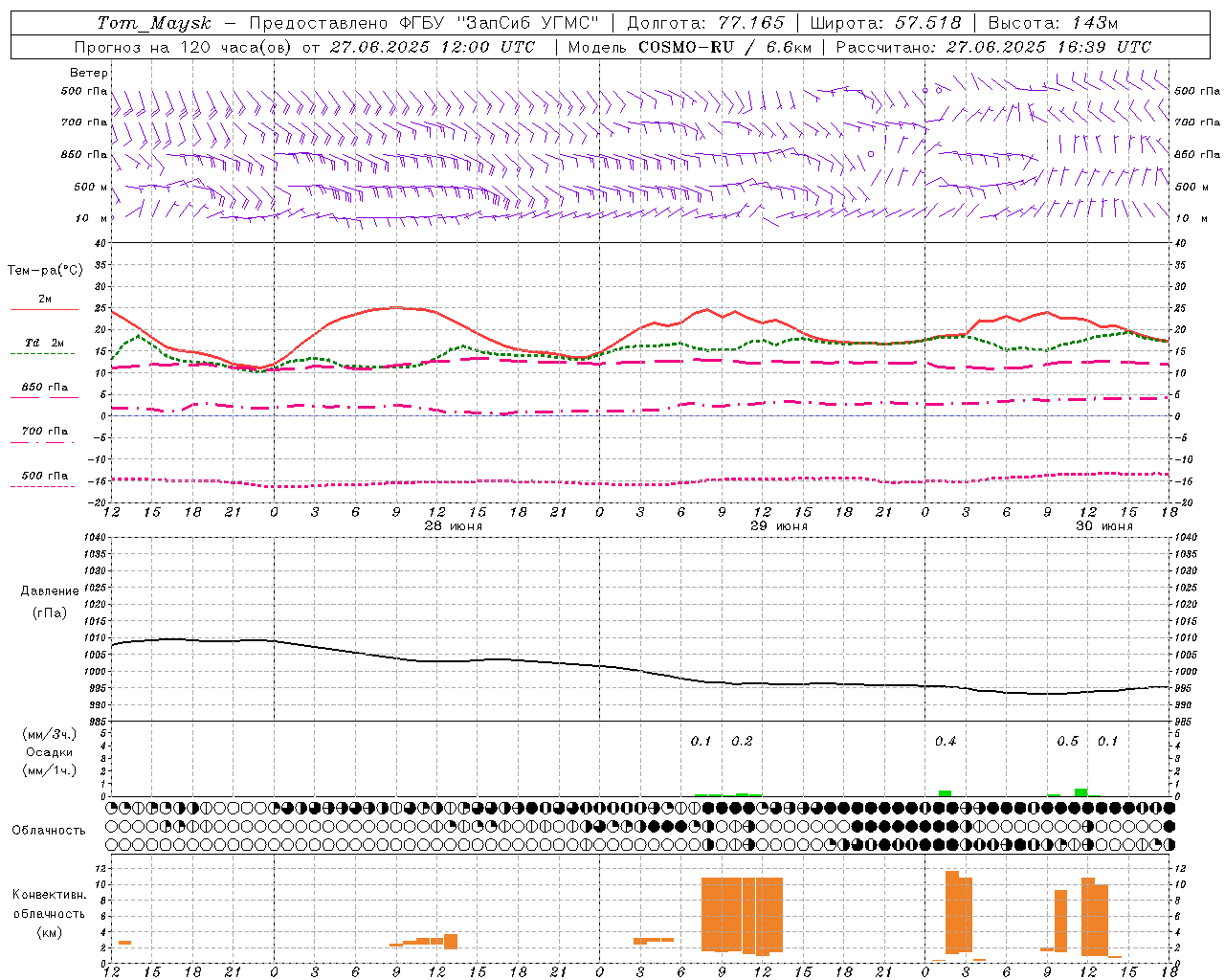Click the longitude value Долгота: 77.165
The width and height of the screenshot is (1225, 980).
click(705, 23)
